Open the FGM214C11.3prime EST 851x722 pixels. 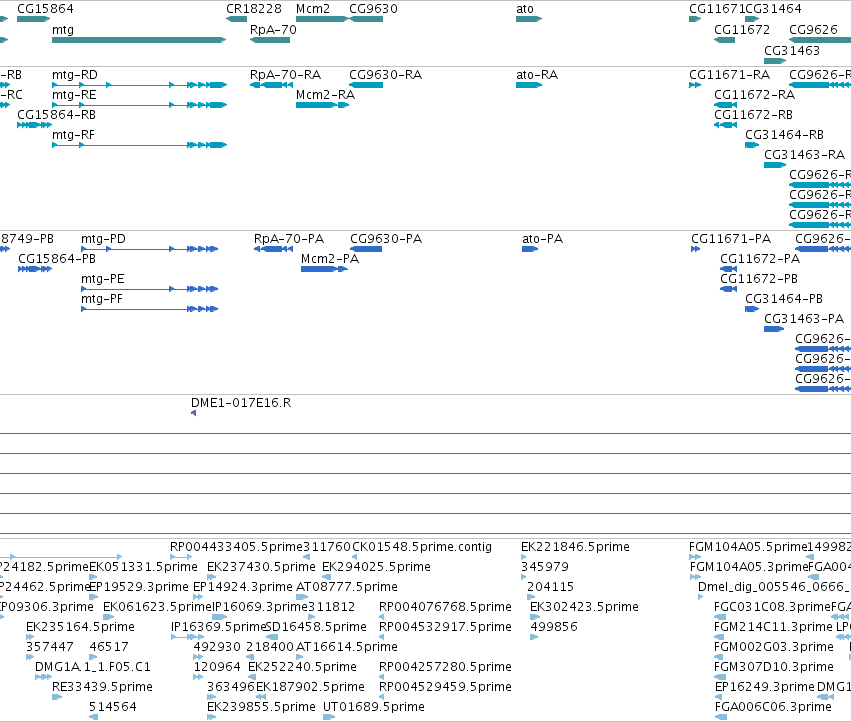pos(720,637)
